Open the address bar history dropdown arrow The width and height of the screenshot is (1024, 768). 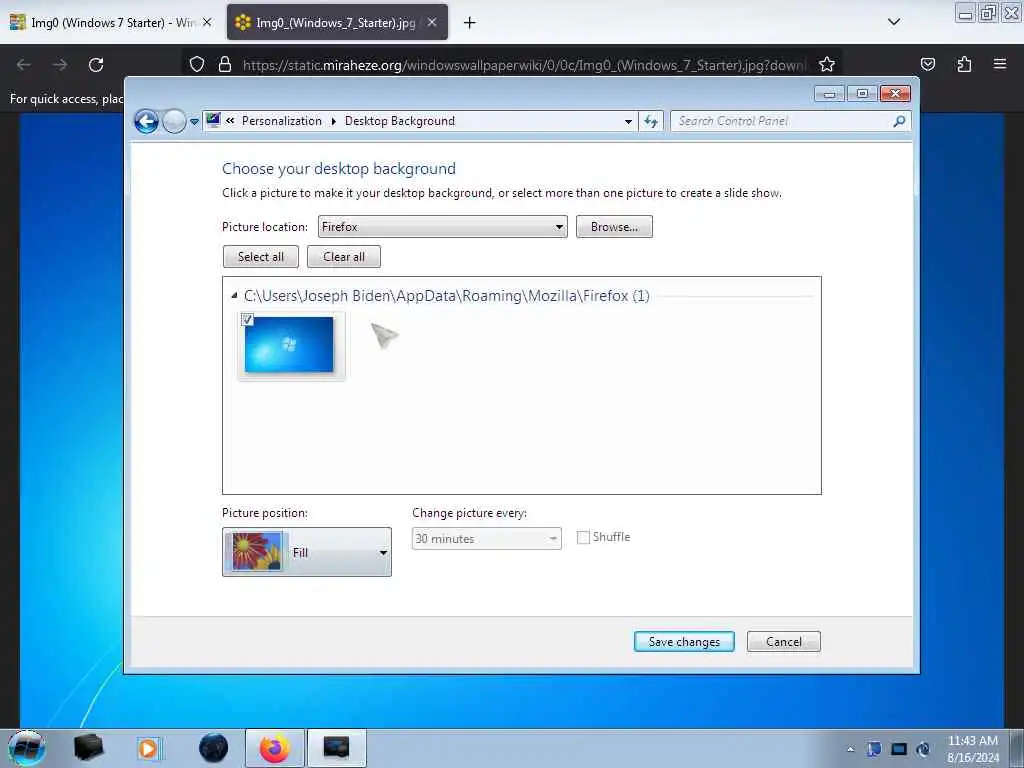pos(628,121)
